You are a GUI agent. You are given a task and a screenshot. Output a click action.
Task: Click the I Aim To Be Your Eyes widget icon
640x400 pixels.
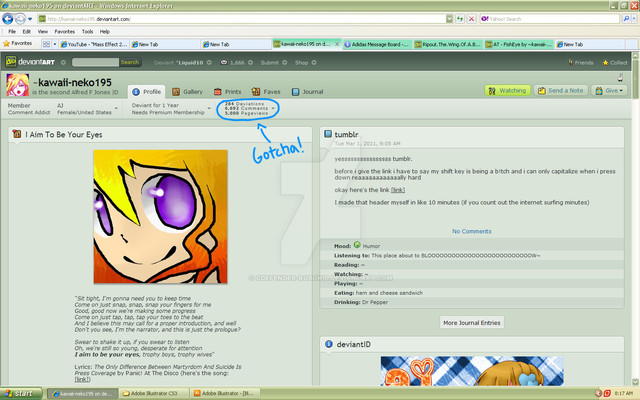tap(17, 134)
